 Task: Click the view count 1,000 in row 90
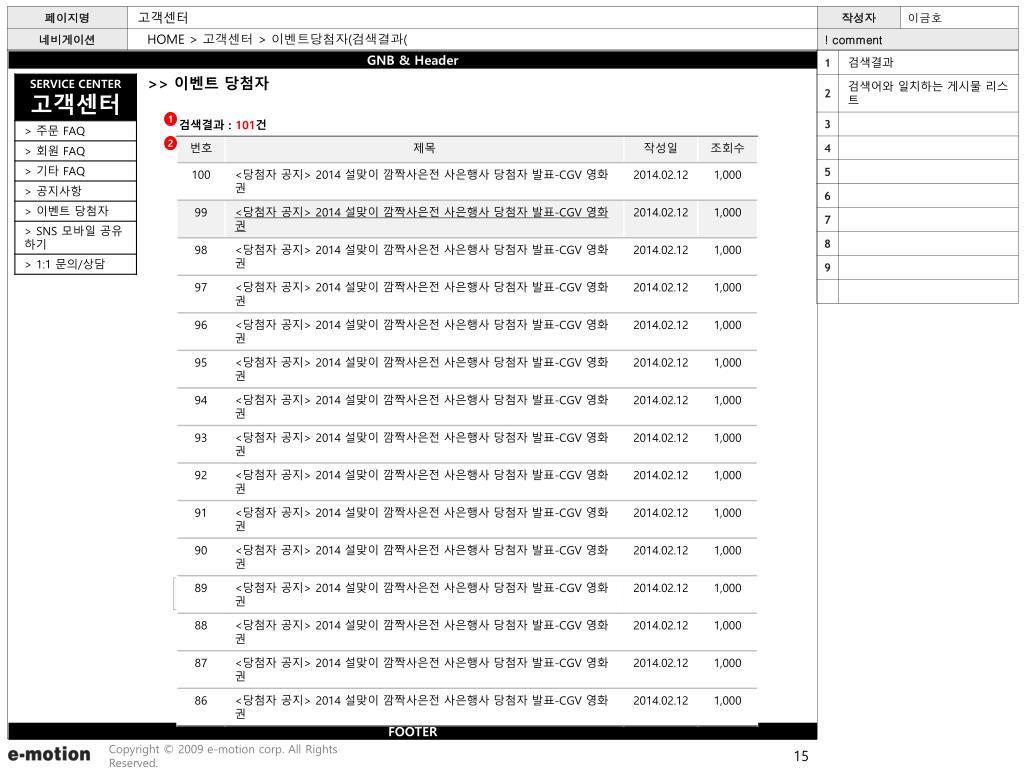pos(728,551)
